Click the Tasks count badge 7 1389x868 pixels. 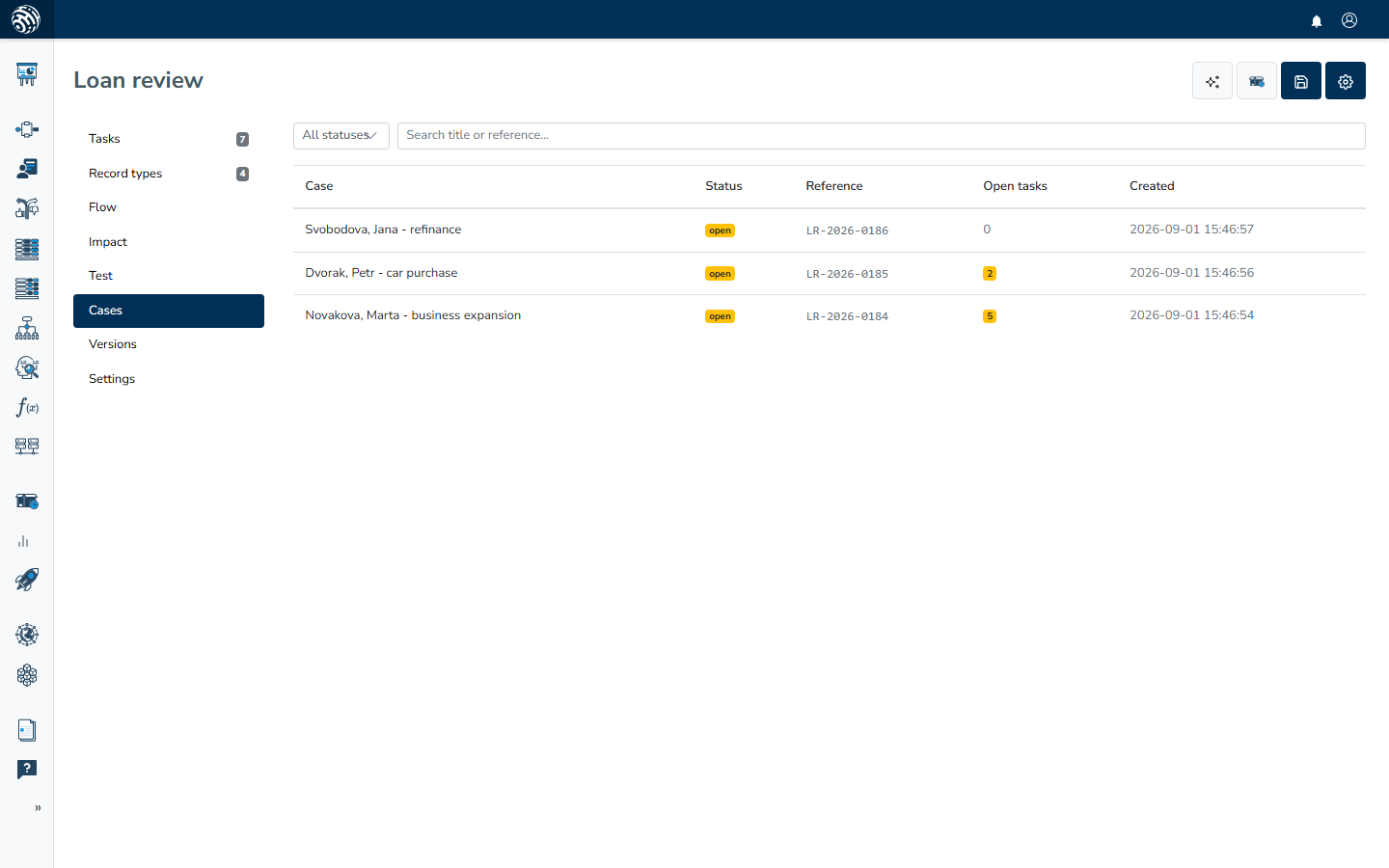click(242, 140)
